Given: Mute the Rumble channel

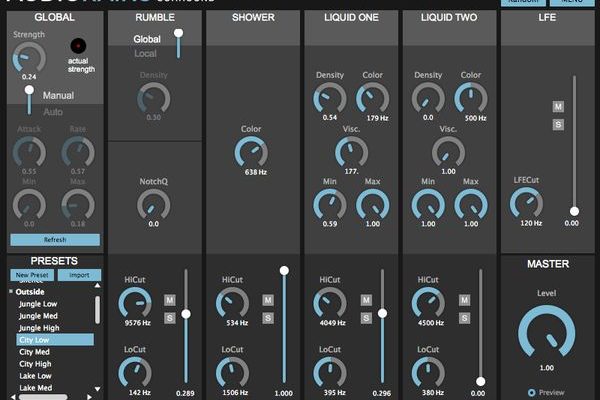Looking at the screenshot, I should point(169,300).
